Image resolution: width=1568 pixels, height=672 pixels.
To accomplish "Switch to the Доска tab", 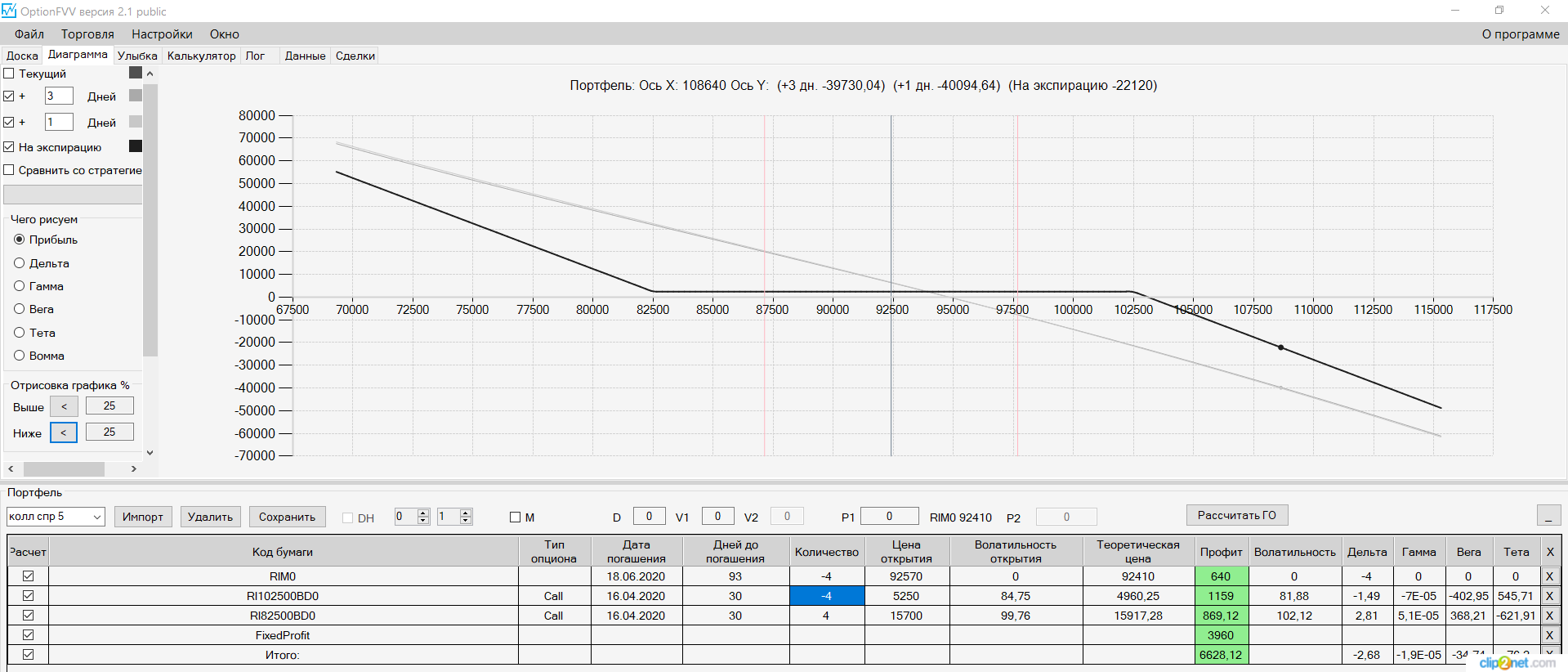I will pos(22,56).
